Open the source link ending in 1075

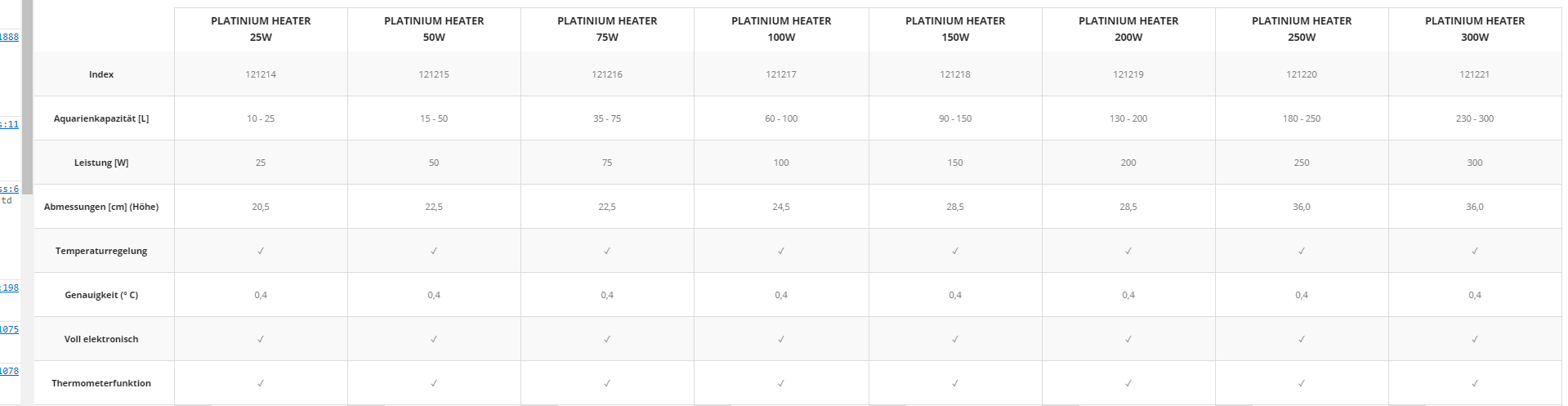click(9, 329)
